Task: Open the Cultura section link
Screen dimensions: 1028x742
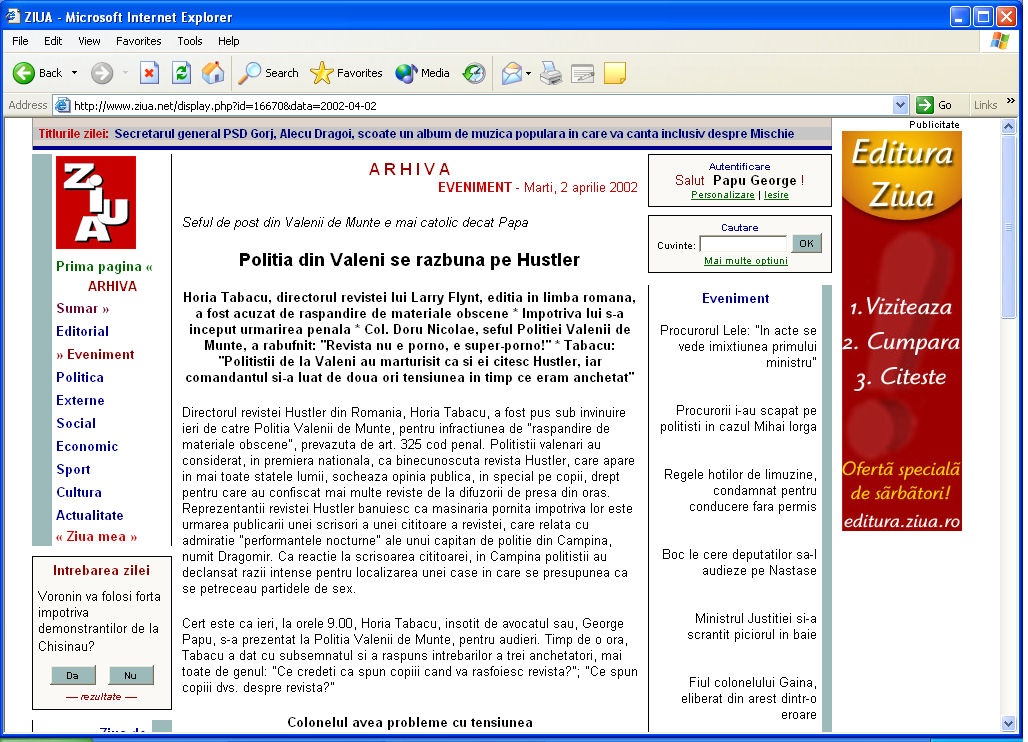Action: click(79, 492)
